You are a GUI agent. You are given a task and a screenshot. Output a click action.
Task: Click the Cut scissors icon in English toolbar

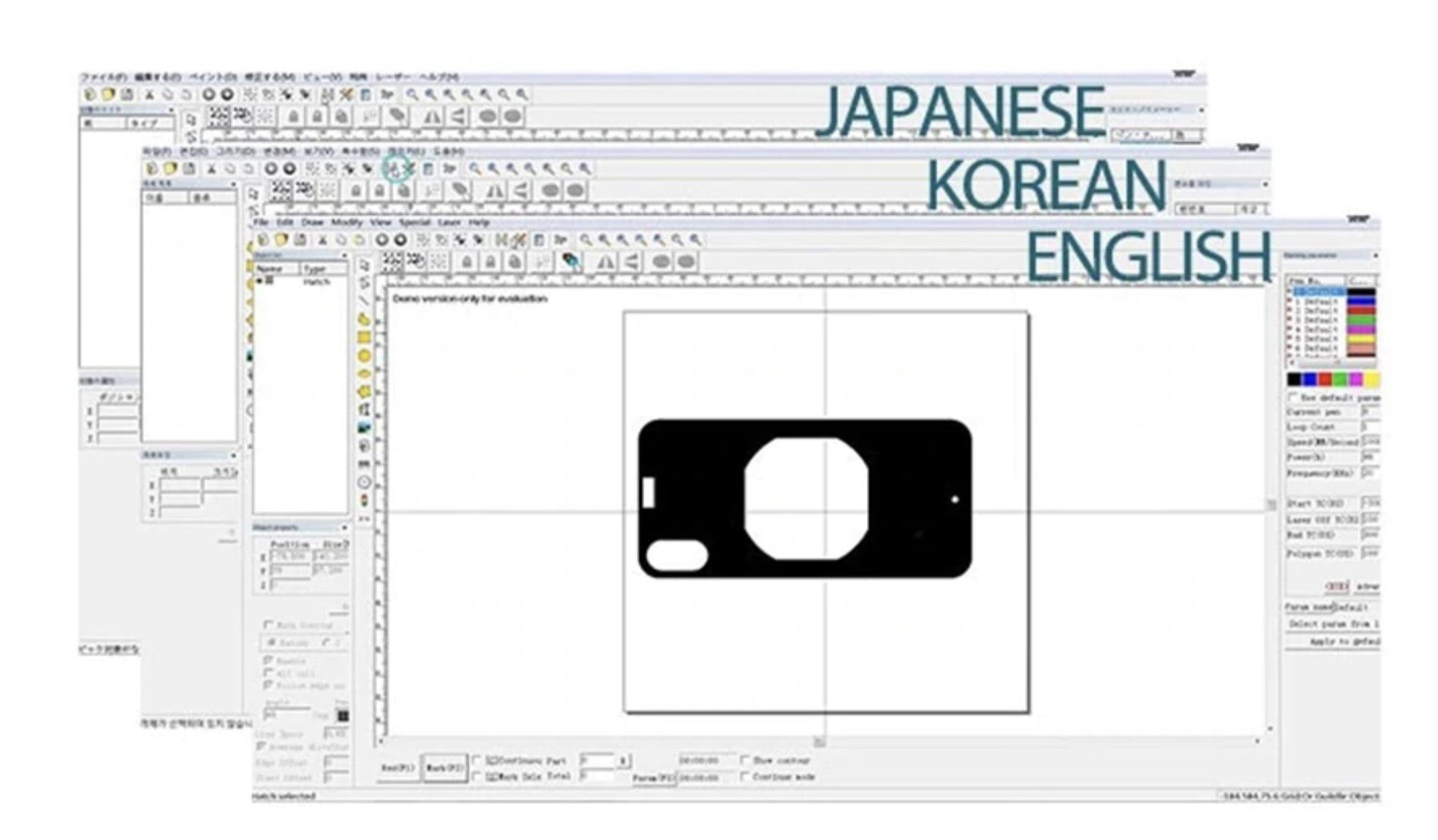pos(322,239)
